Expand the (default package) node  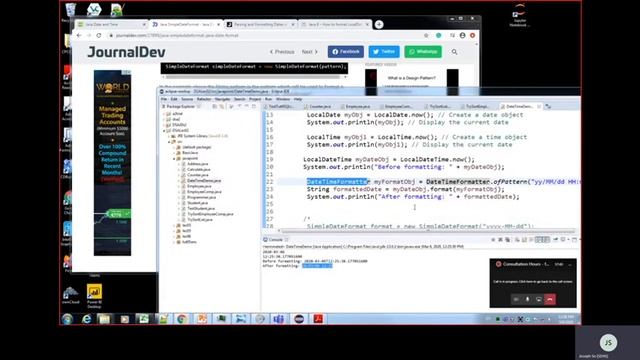point(174,147)
